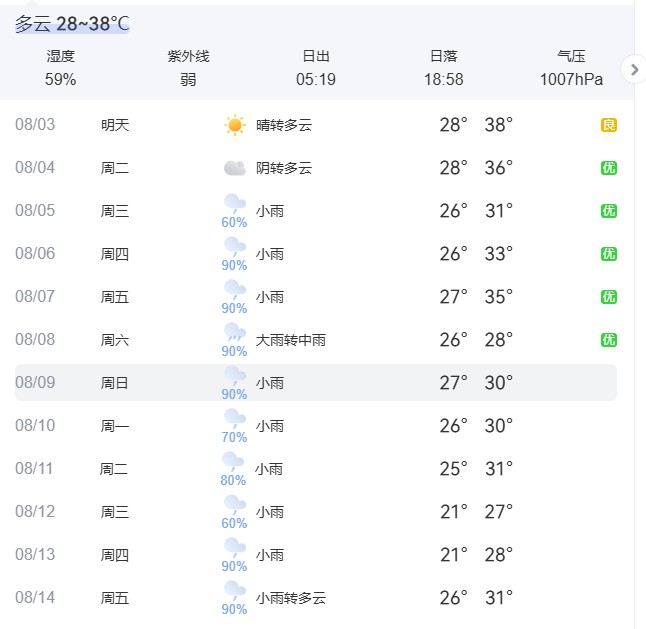Image resolution: width=646 pixels, height=629 pixels.
Task: Select the 08/12 date
Action: click(x=35, y=512)
